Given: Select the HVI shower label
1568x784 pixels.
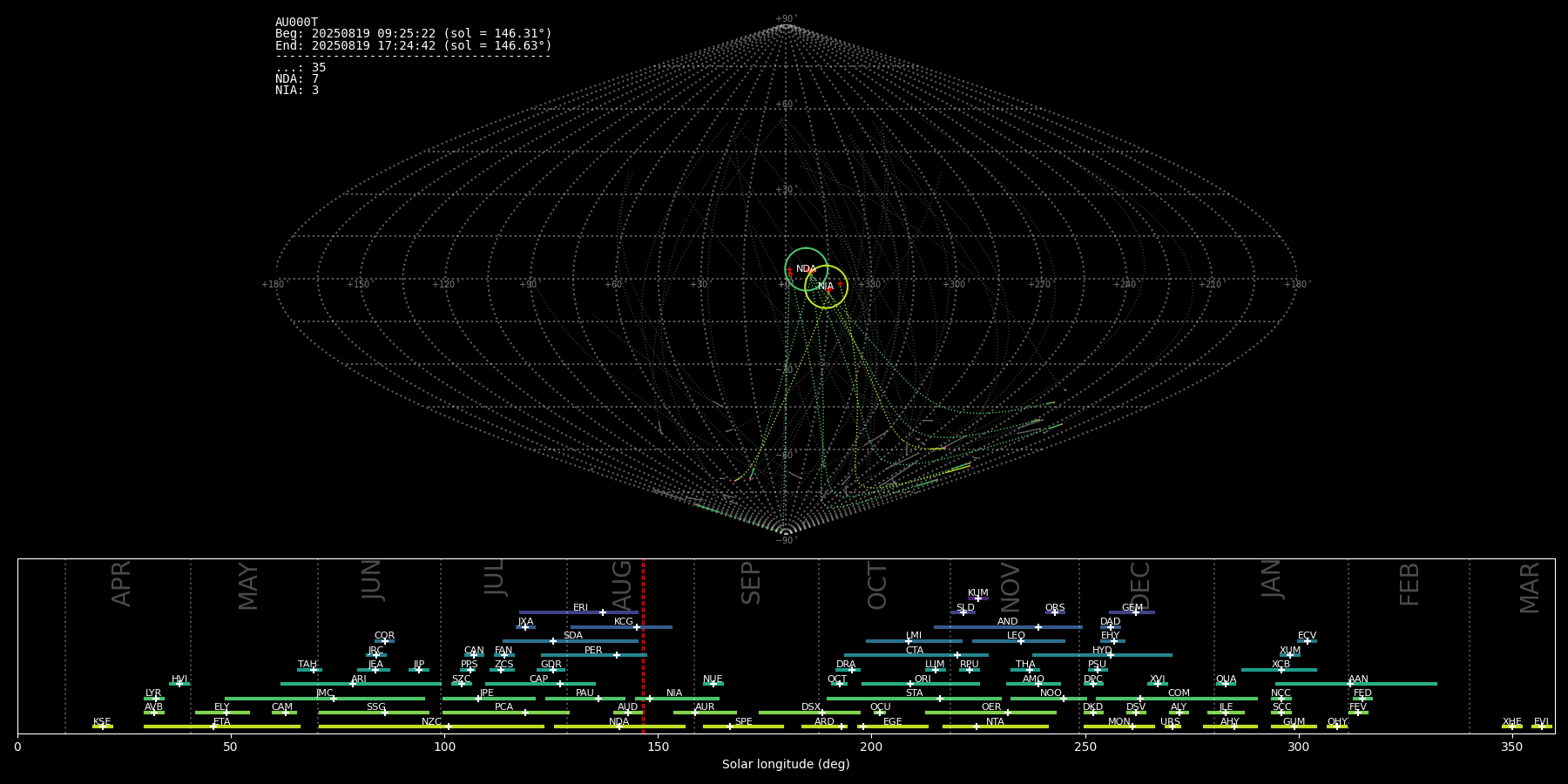Looking at the screenshot, I should click(179, 679).
